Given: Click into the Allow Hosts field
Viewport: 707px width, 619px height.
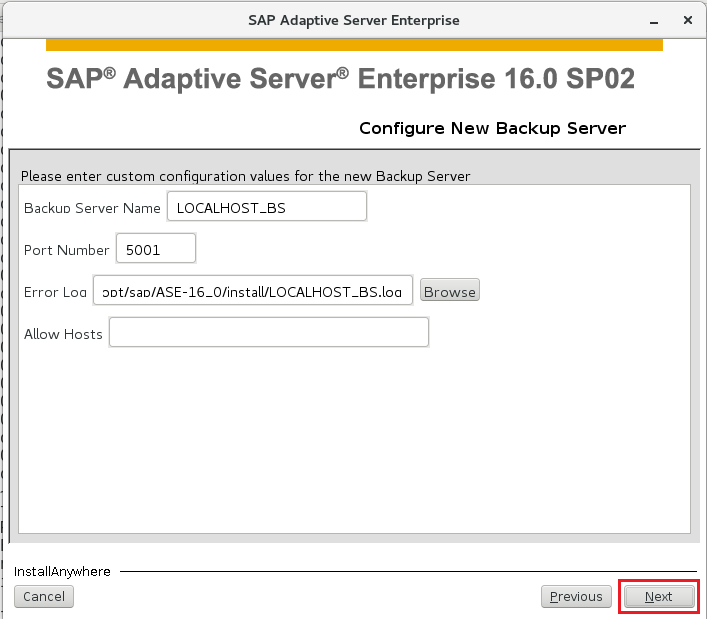Looking at the screenshot, I should [269, 332].
